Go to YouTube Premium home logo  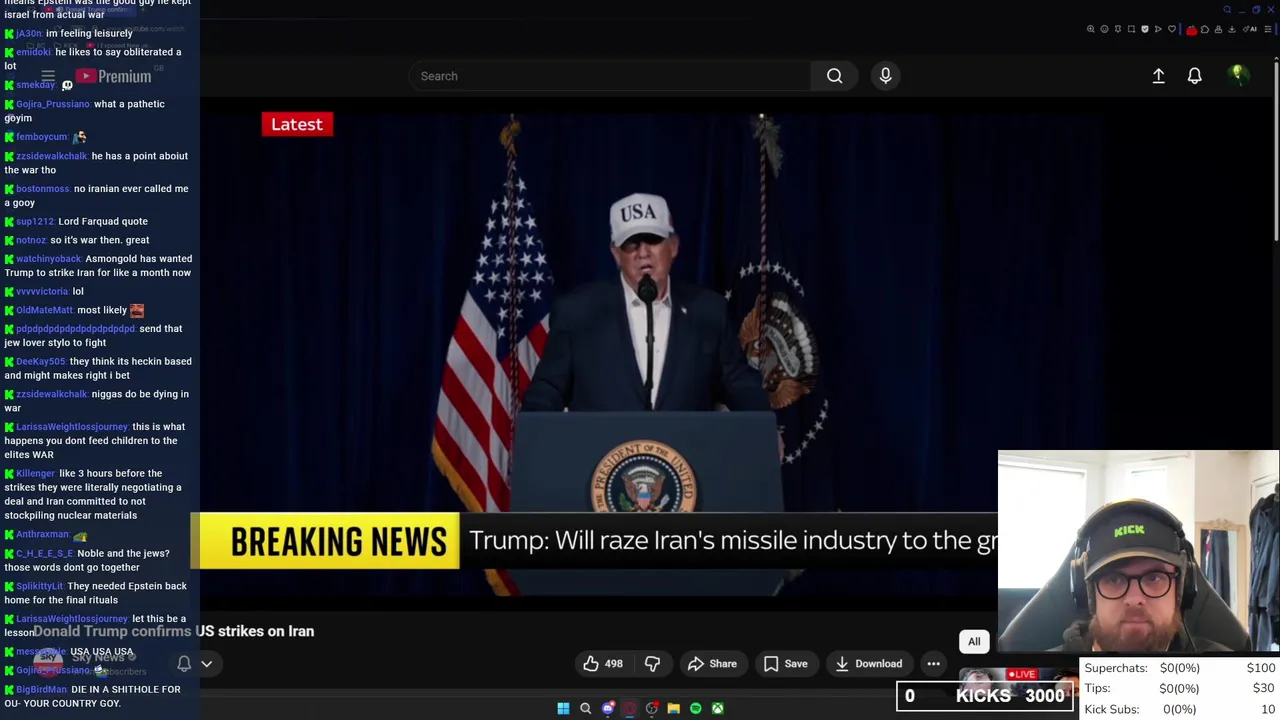(113, 76)
